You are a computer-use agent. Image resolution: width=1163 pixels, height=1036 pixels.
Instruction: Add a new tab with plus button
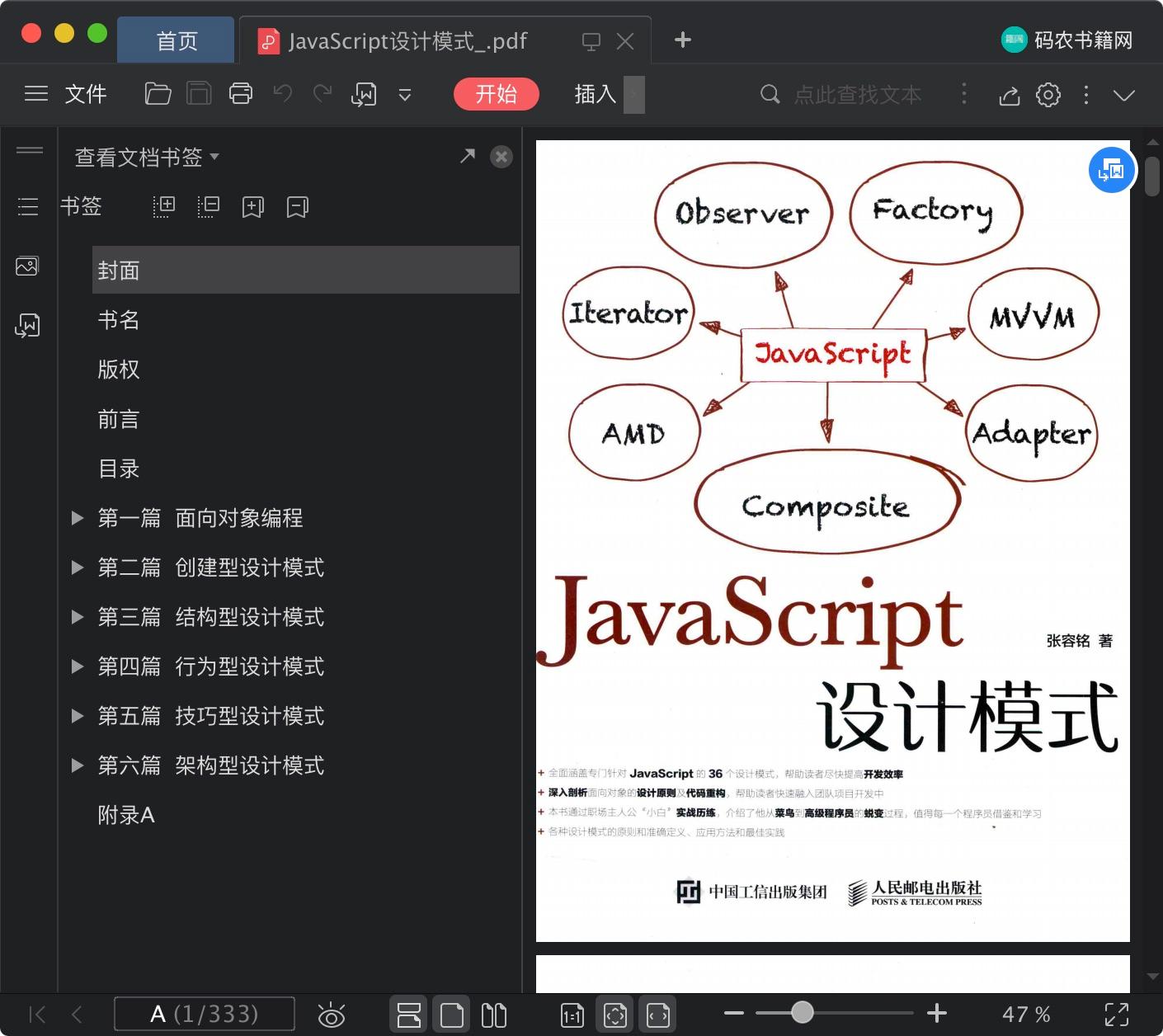683,40
